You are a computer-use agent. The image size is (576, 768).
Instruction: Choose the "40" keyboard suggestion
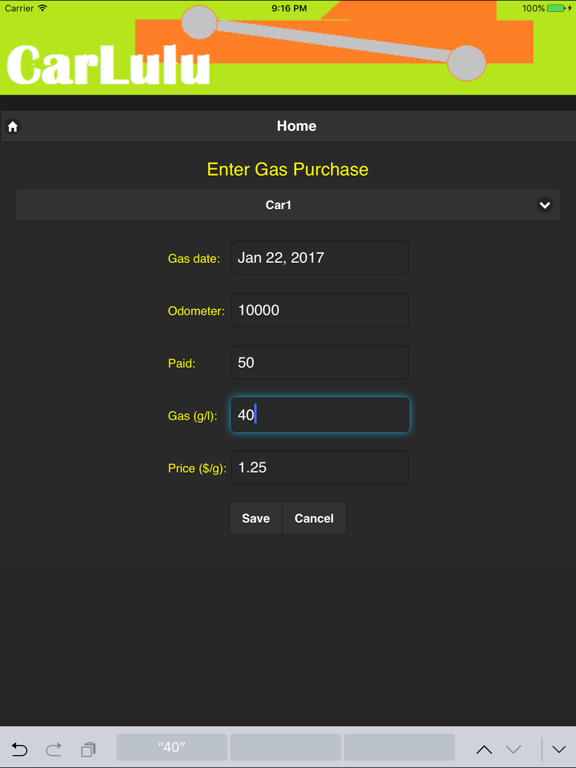pyautogui.click(x=172, y=747)
